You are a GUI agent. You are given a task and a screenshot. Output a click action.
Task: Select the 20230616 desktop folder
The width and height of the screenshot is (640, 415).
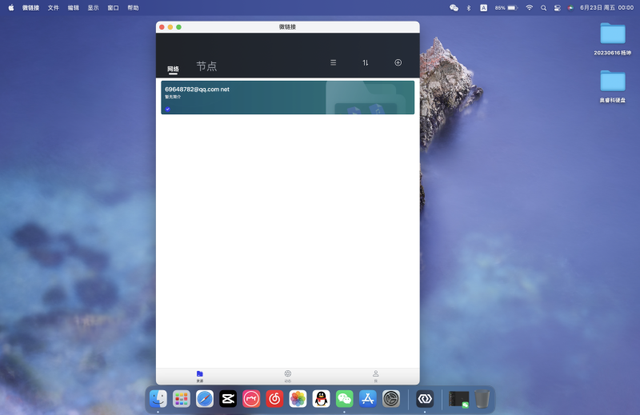pyautogui.click(x=612, y=39)
